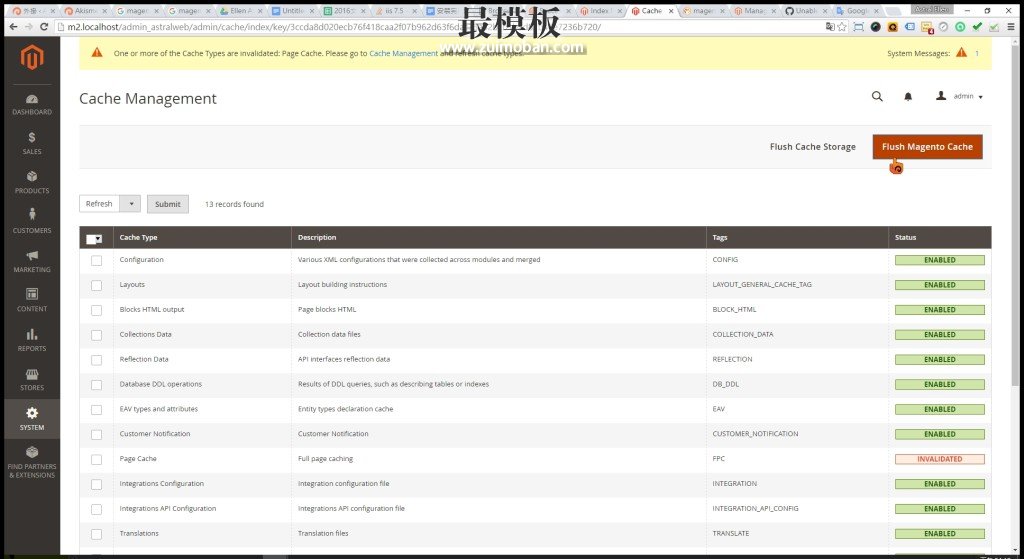The height and width of the screenshot is (559, 1024).
Task: Open the Products menu in sidebar
Action: 31,183
